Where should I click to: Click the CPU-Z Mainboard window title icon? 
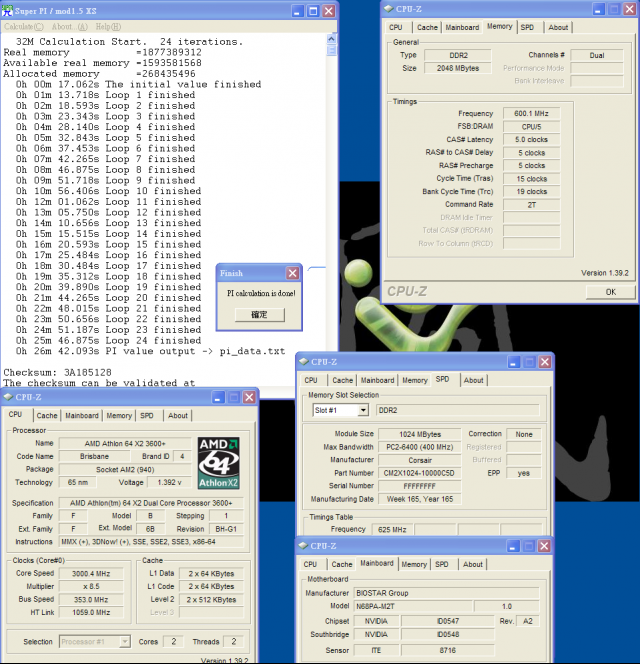pyautogui.click(x=303, y=545)
